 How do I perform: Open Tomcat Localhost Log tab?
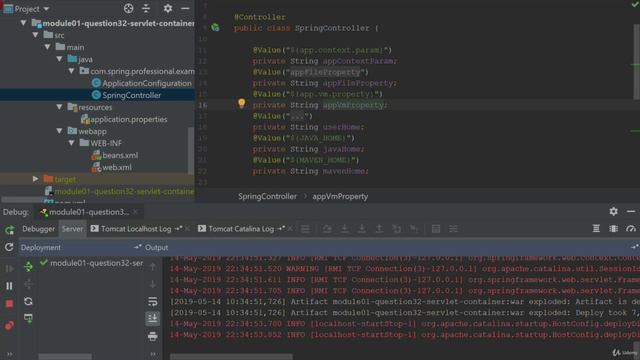click(x=136, y=229)
